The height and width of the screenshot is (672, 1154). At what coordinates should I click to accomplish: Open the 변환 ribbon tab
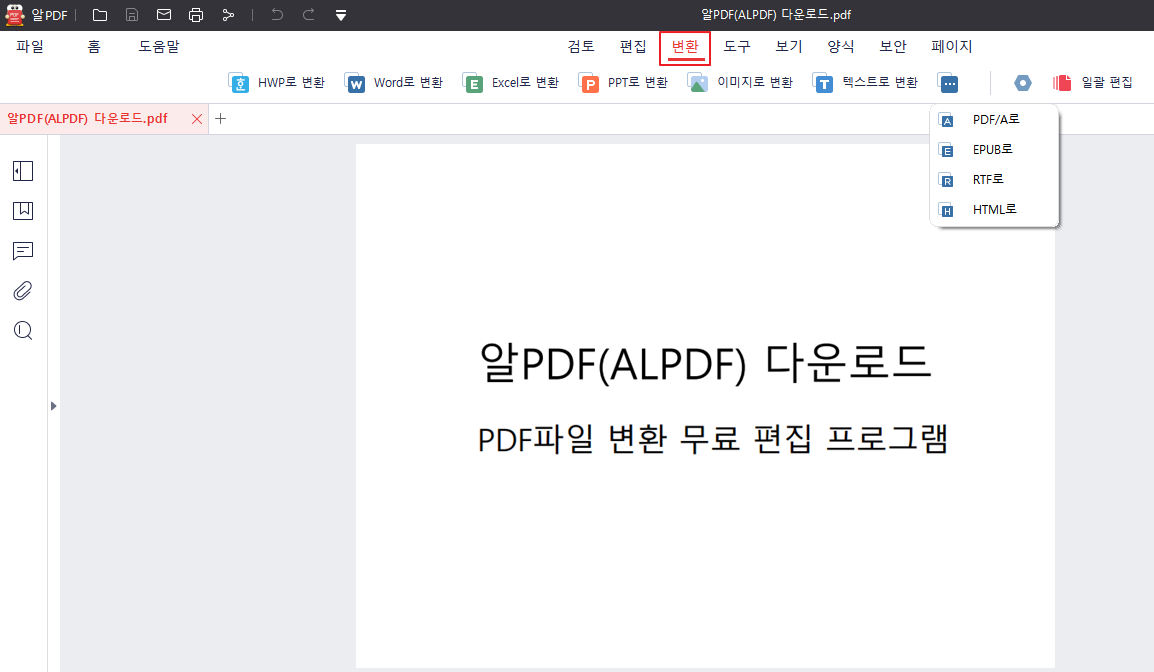point(684,46)
